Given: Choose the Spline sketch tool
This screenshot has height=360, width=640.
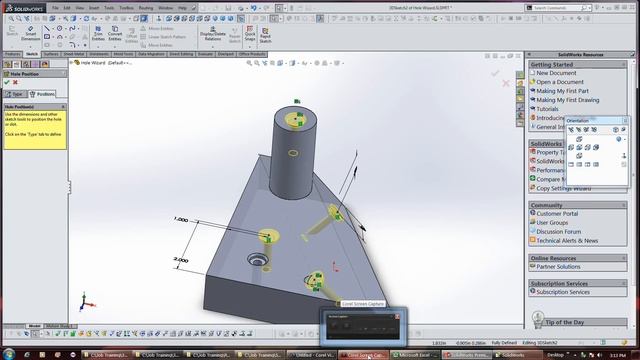Looking at the screenshot, I should point(72,28).
